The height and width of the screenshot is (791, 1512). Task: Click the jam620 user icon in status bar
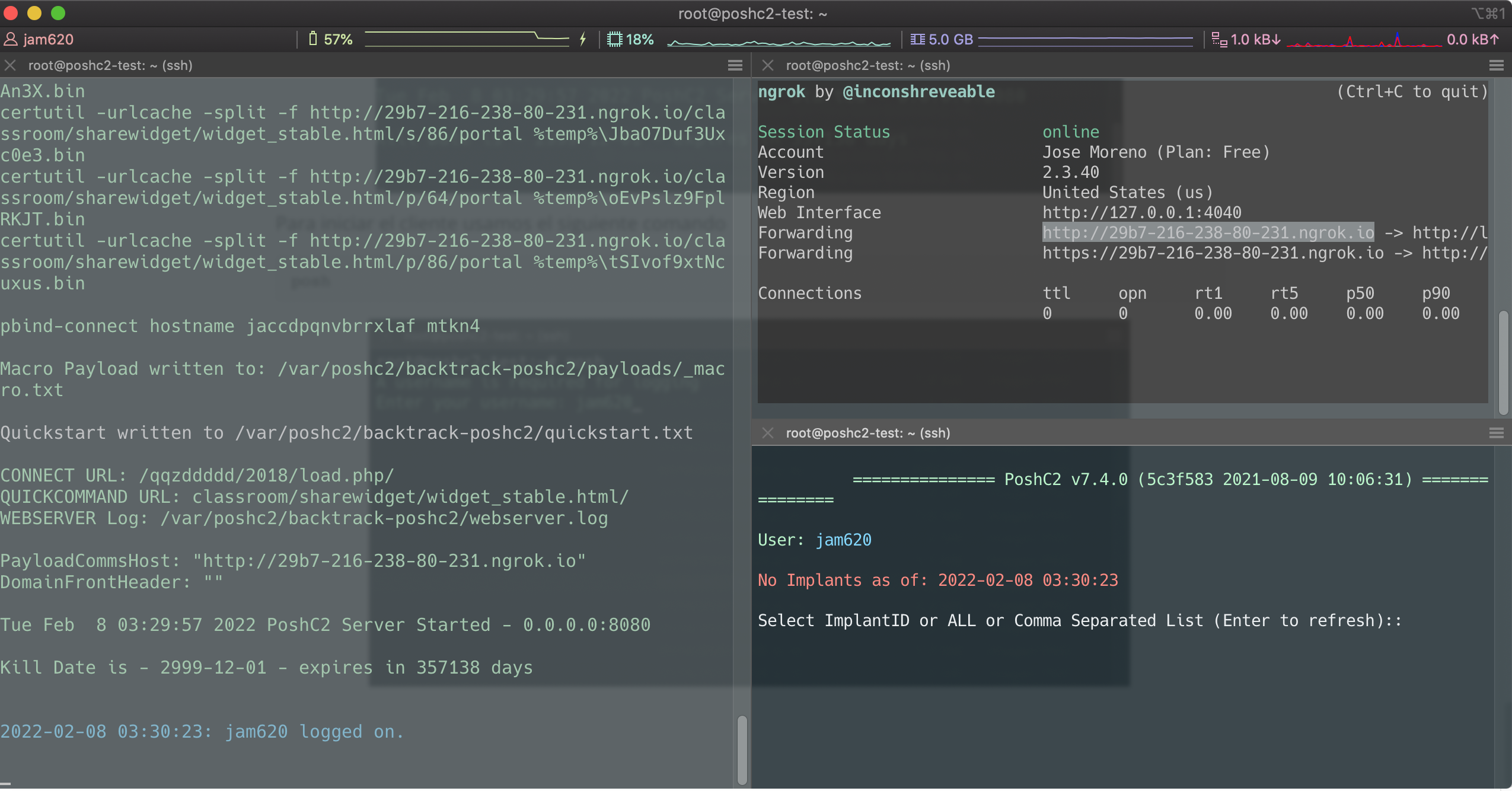pyautogui.click(x=11, y=40)
